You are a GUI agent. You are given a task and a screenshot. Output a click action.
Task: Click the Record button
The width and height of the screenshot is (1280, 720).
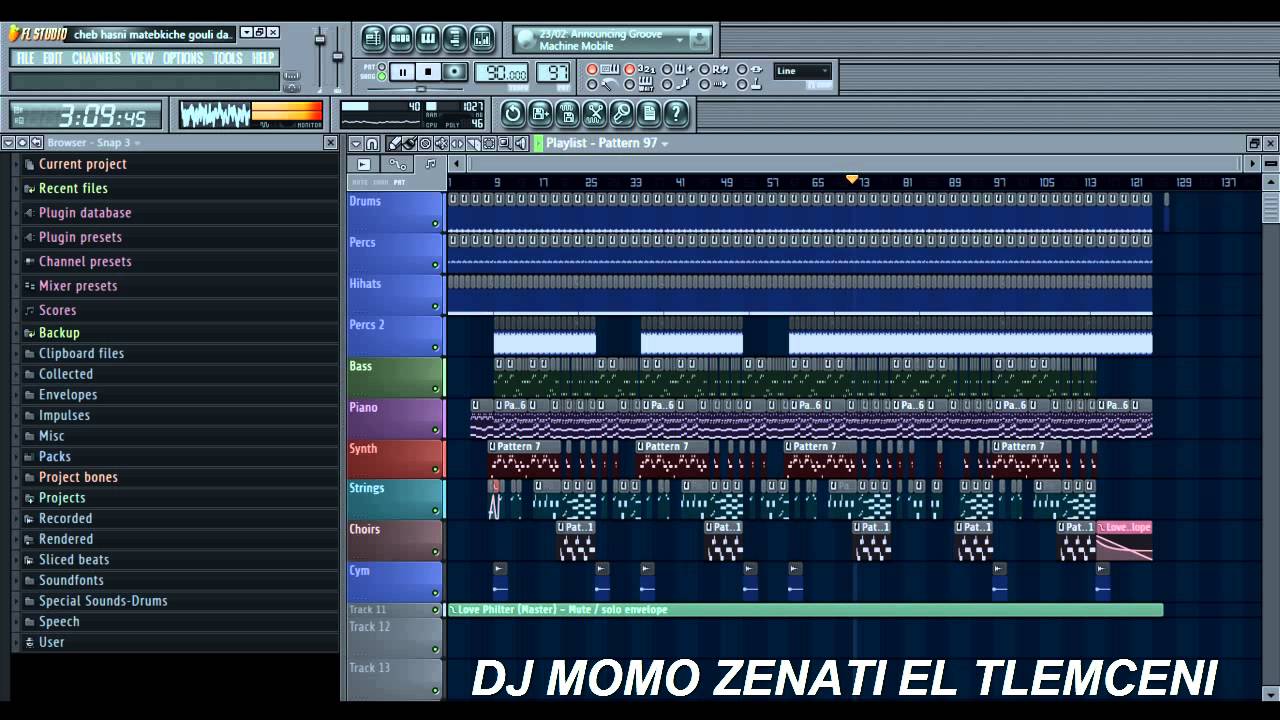point(455,72)
